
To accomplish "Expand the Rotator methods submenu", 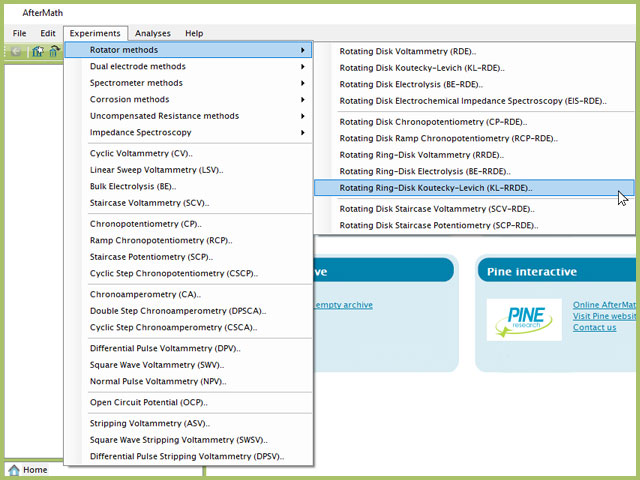I will [189, 50].
